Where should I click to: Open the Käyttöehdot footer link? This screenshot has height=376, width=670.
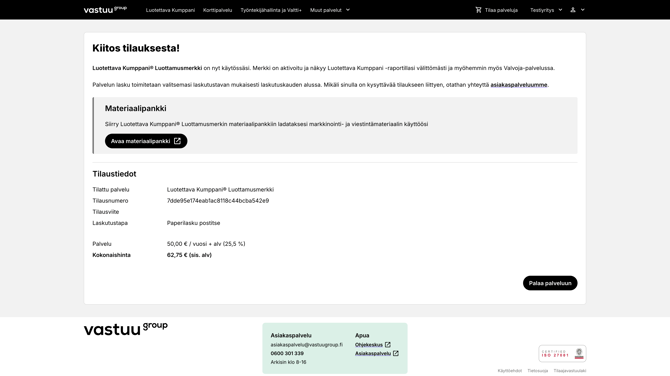point(509,370)
